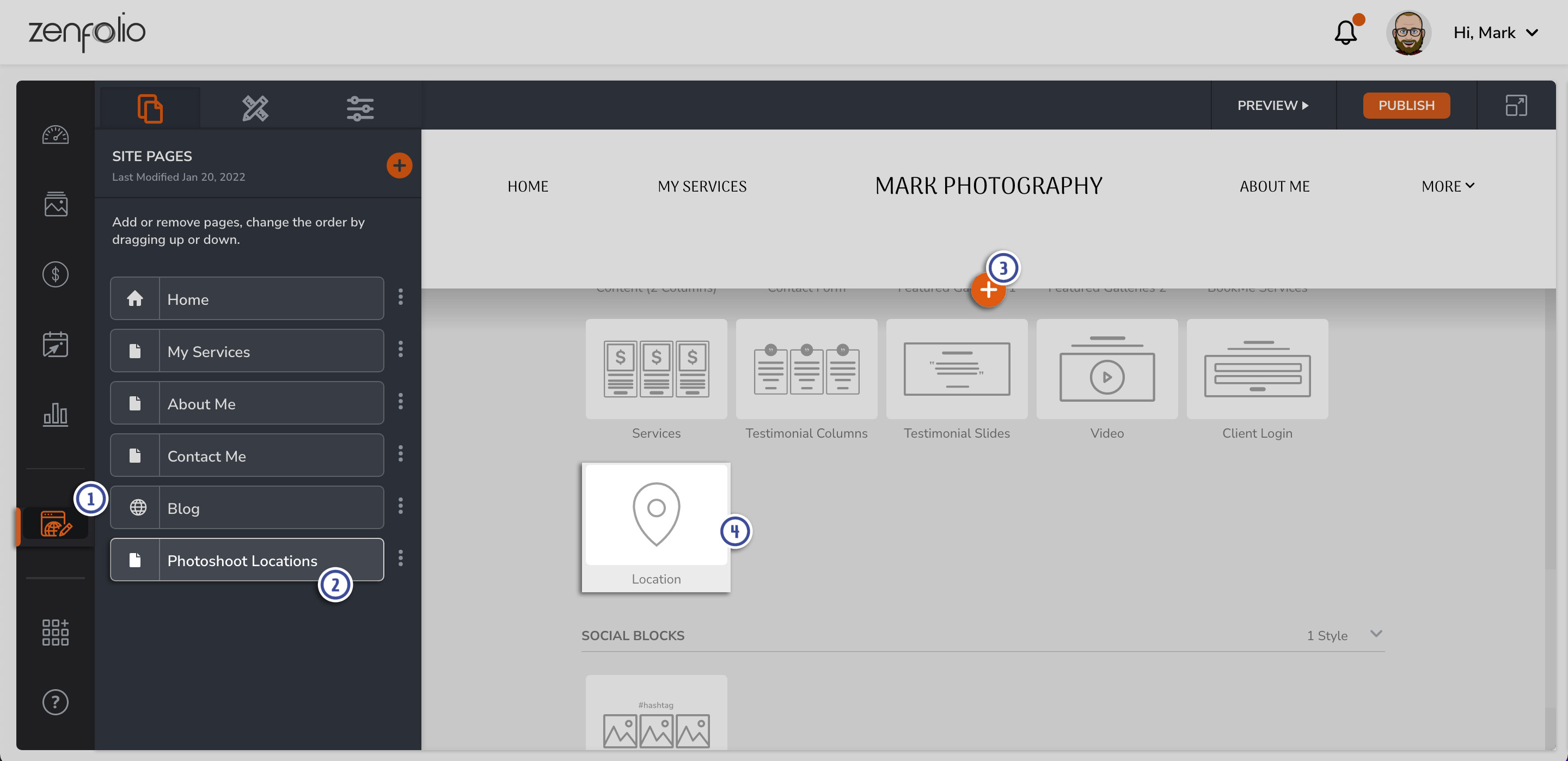The height and width of the screenshot is (761, 1568).
Task: Click the orange add block plus button
Action: [x=988, y=290]
